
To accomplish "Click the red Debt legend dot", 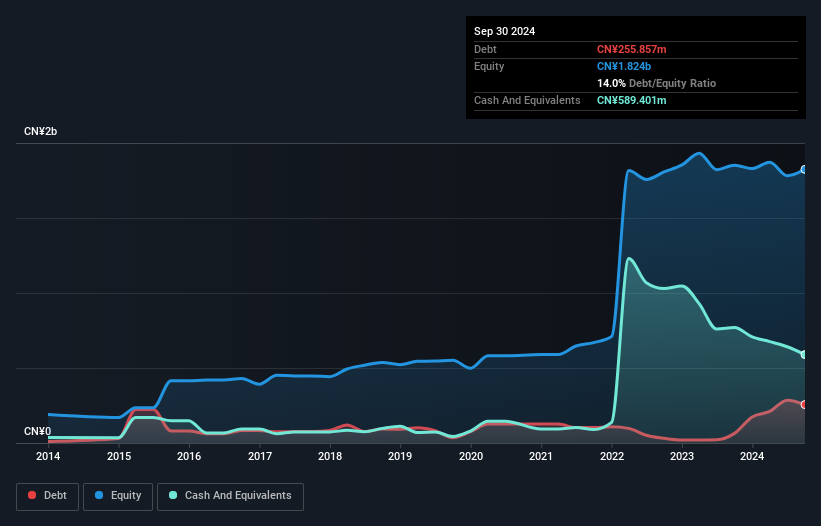I will point(32,495).
